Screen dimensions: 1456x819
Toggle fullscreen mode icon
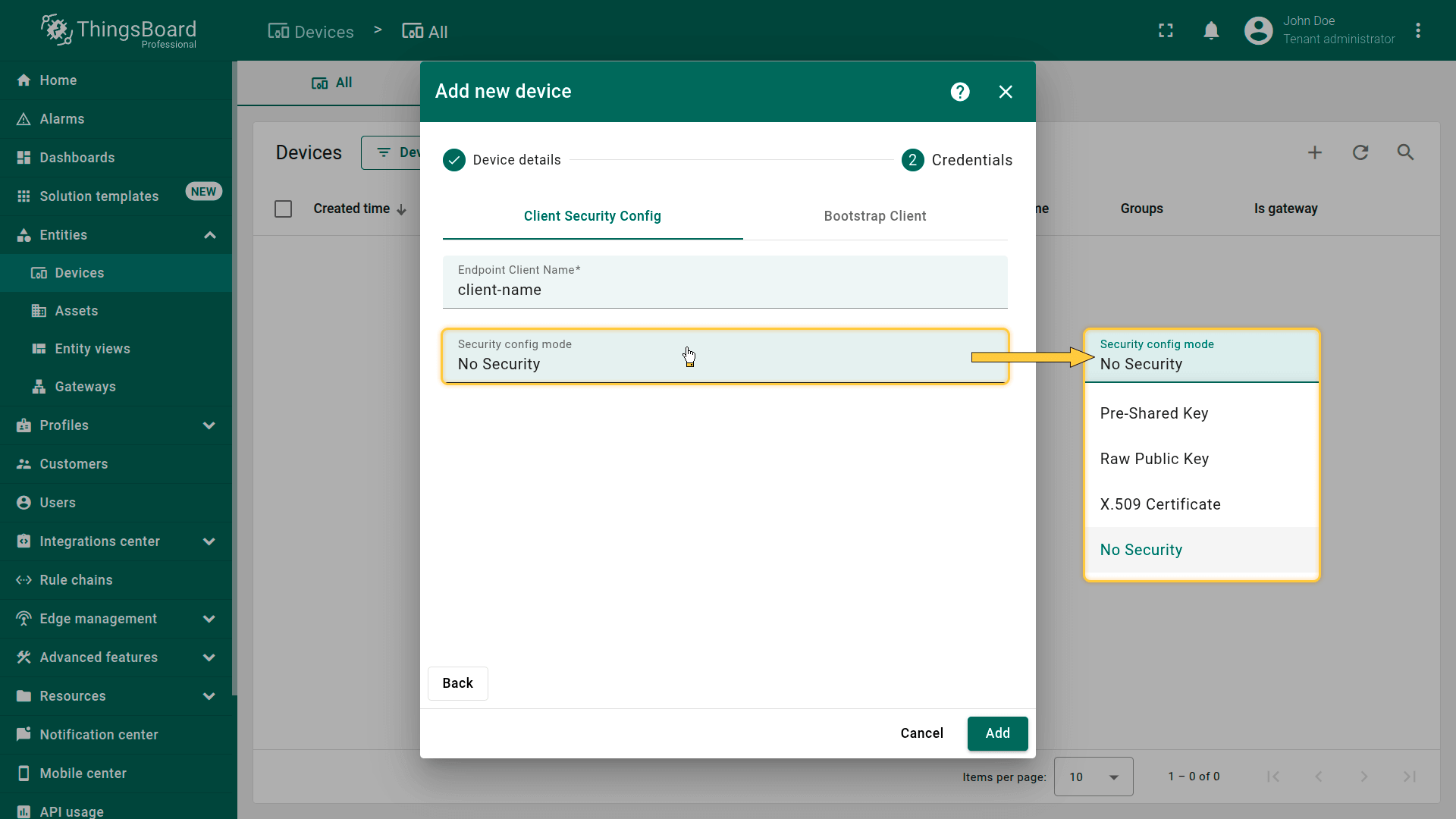pyautogui.click(x=1166, y=31)
